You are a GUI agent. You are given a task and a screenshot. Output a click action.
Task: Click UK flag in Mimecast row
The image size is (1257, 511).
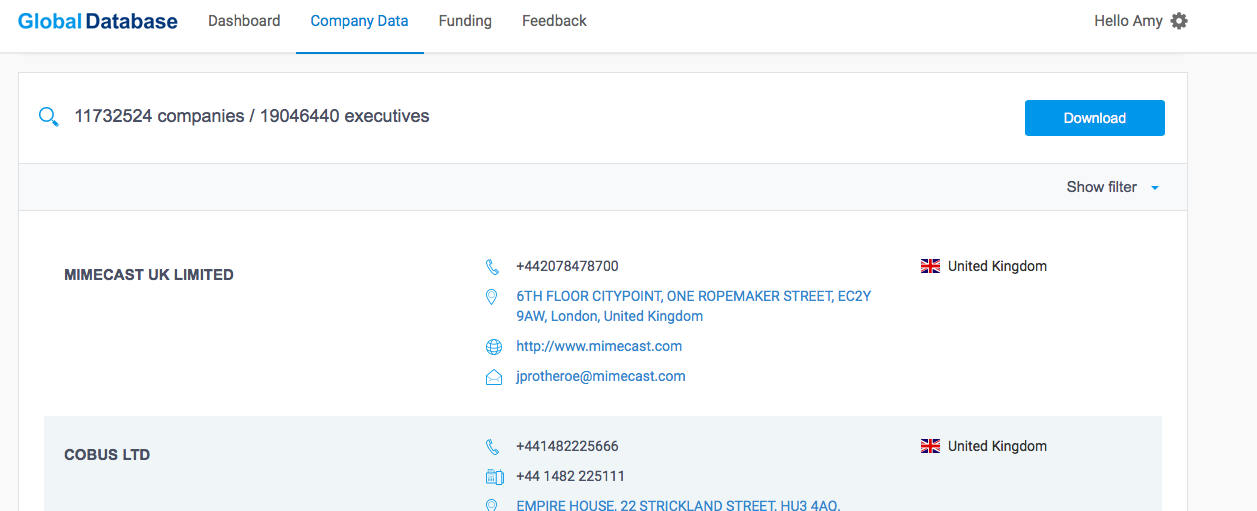930,266
